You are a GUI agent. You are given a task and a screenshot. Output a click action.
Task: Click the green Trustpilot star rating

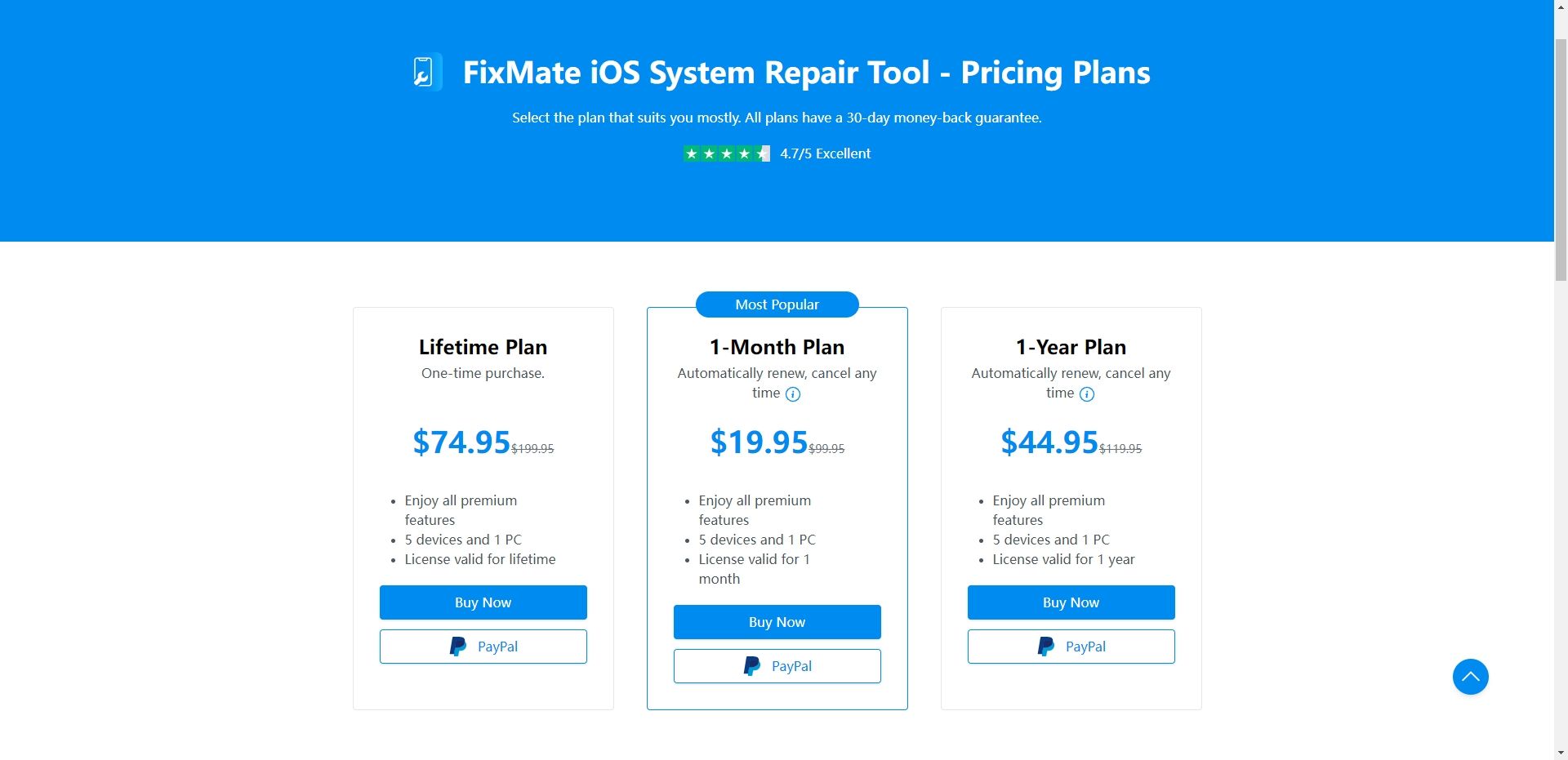tap(726, 153)
